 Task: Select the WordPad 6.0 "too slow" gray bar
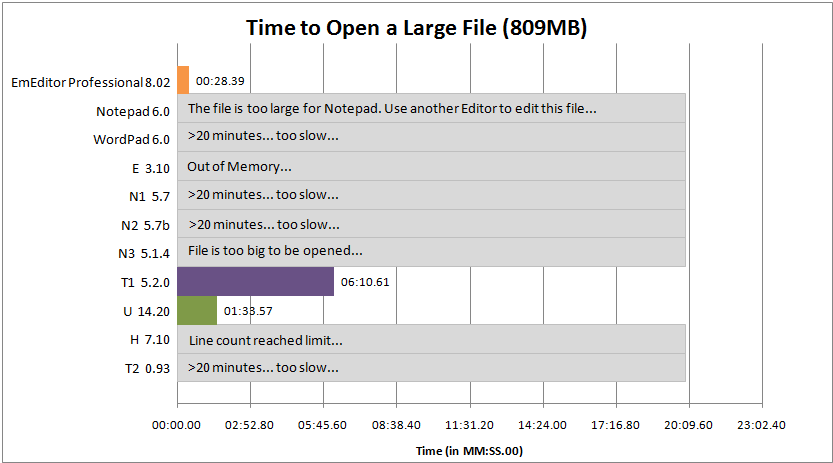pos(431,137)
